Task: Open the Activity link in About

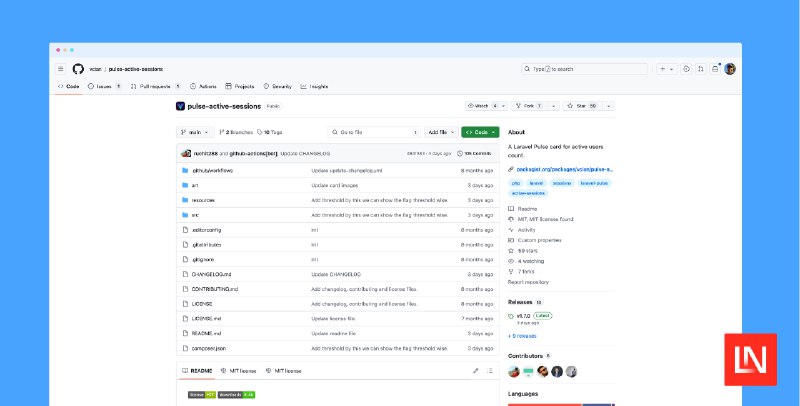Action: click(x=522, y=230)
